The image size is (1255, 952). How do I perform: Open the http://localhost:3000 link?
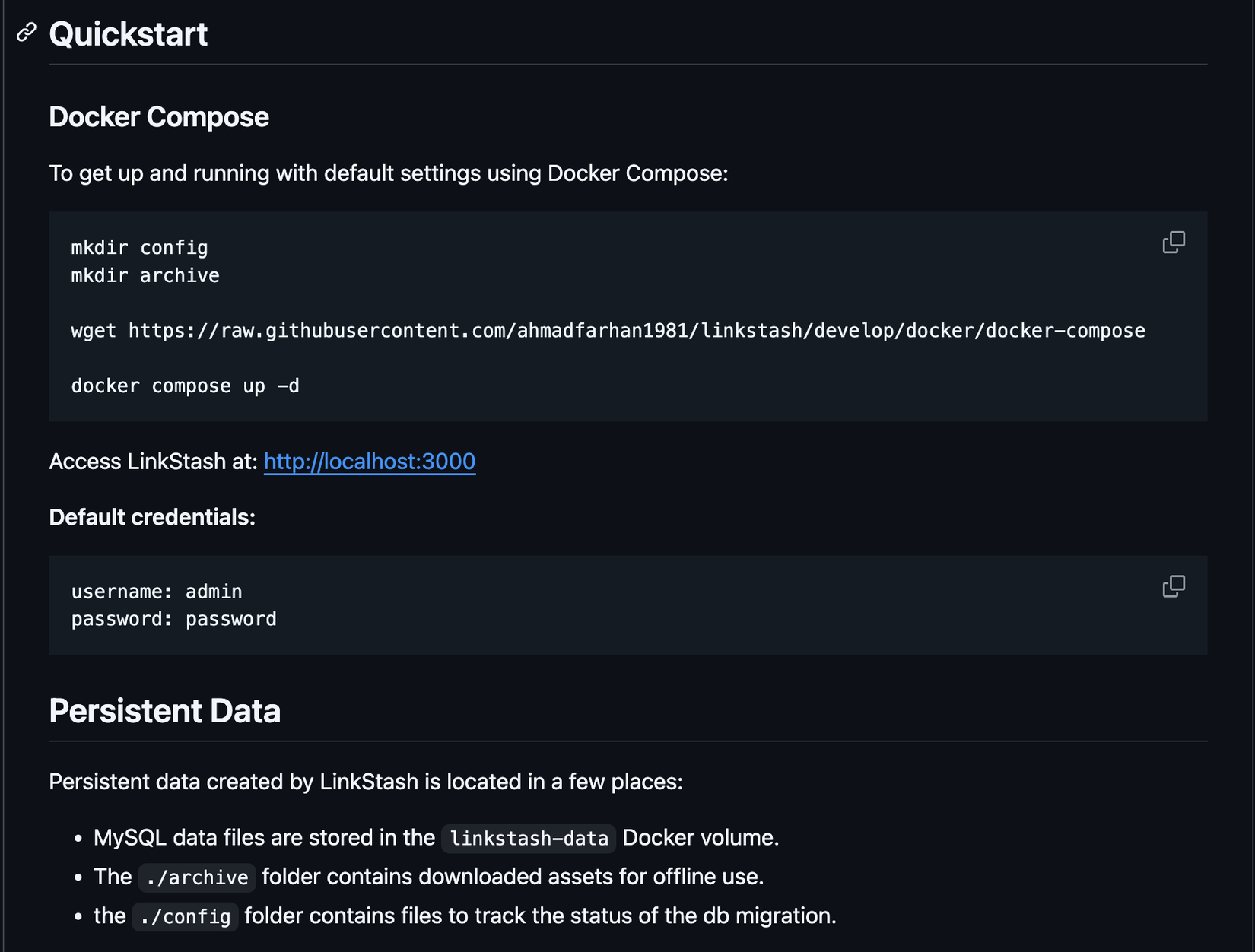tap(370, 462)
